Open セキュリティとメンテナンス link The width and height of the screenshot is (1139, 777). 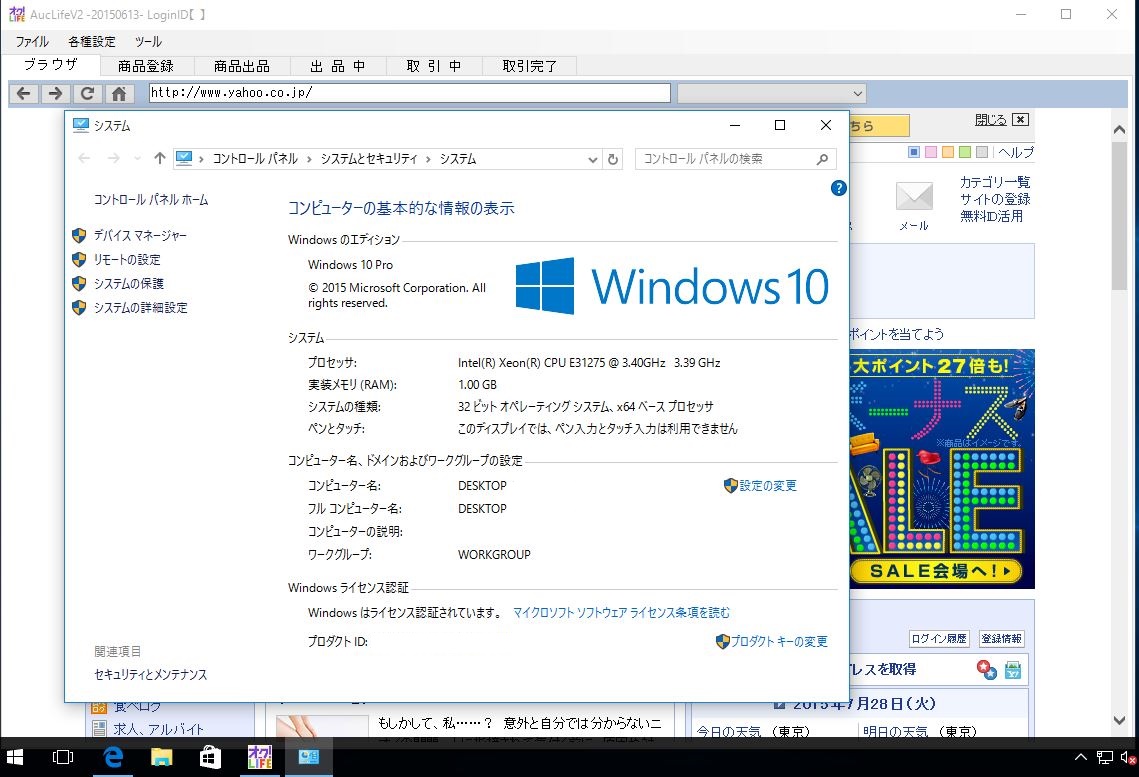coord(150,675)
